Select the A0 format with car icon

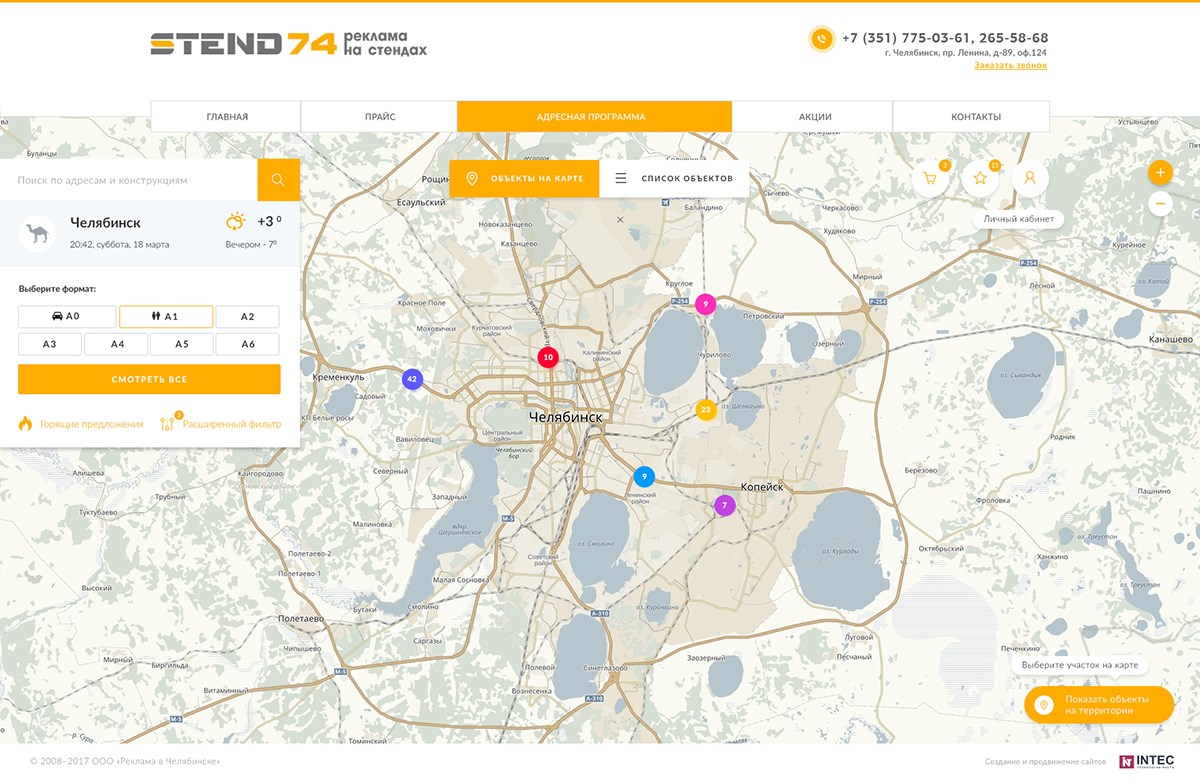pos(66,316)
